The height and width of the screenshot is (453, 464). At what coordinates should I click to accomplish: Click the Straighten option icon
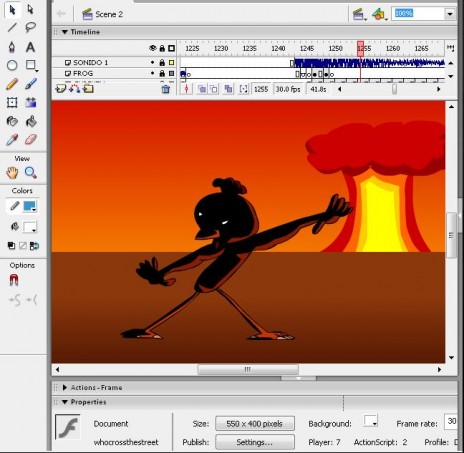[x=31, y=300]
